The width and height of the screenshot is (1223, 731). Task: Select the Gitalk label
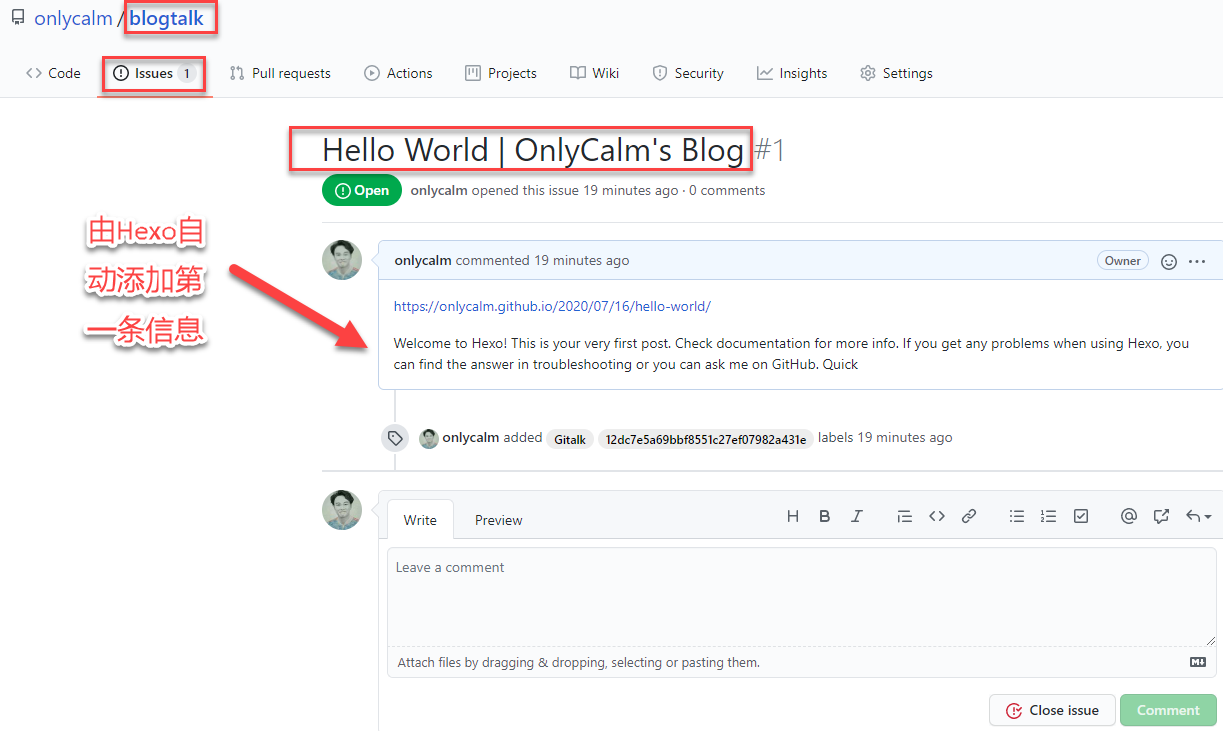point(570,439)
